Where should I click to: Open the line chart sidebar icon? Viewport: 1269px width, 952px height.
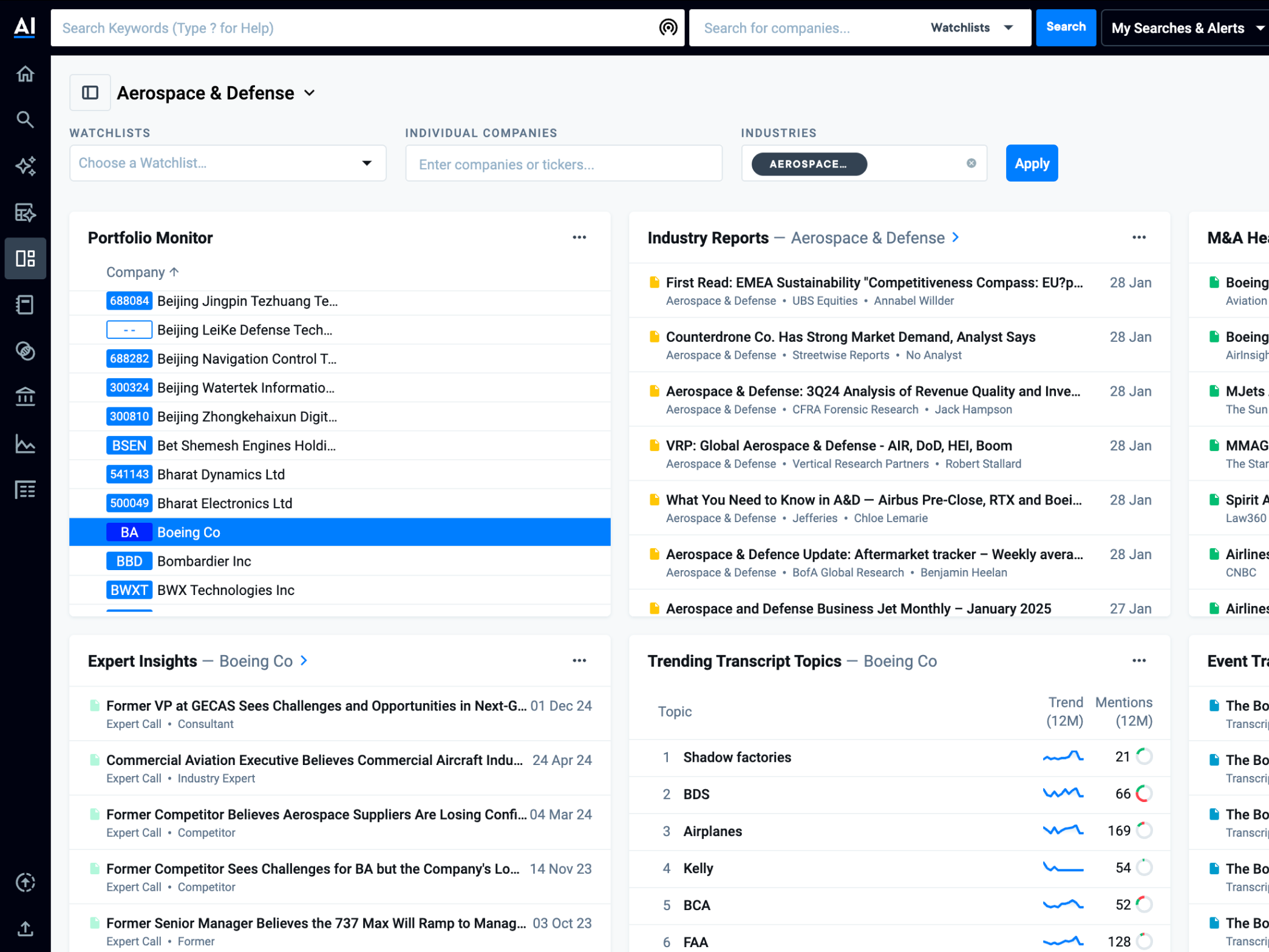25,444
